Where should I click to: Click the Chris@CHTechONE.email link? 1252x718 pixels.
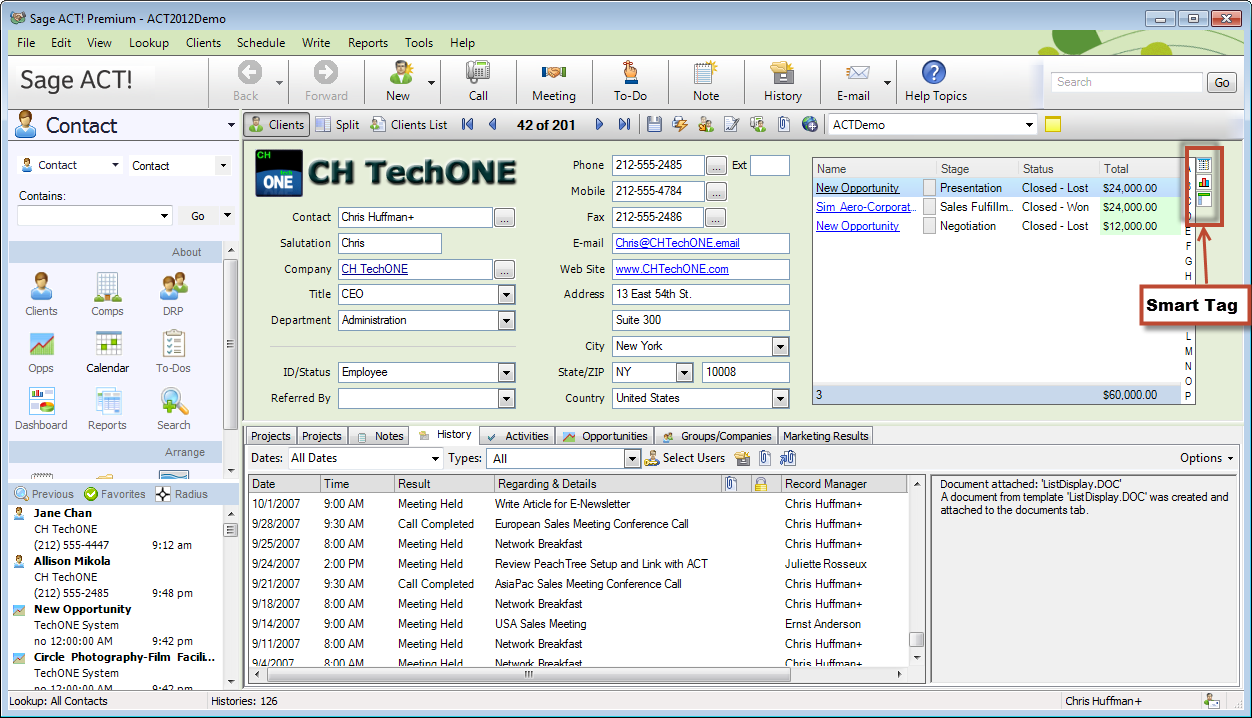pyautogui.click(x=678, y=243)
